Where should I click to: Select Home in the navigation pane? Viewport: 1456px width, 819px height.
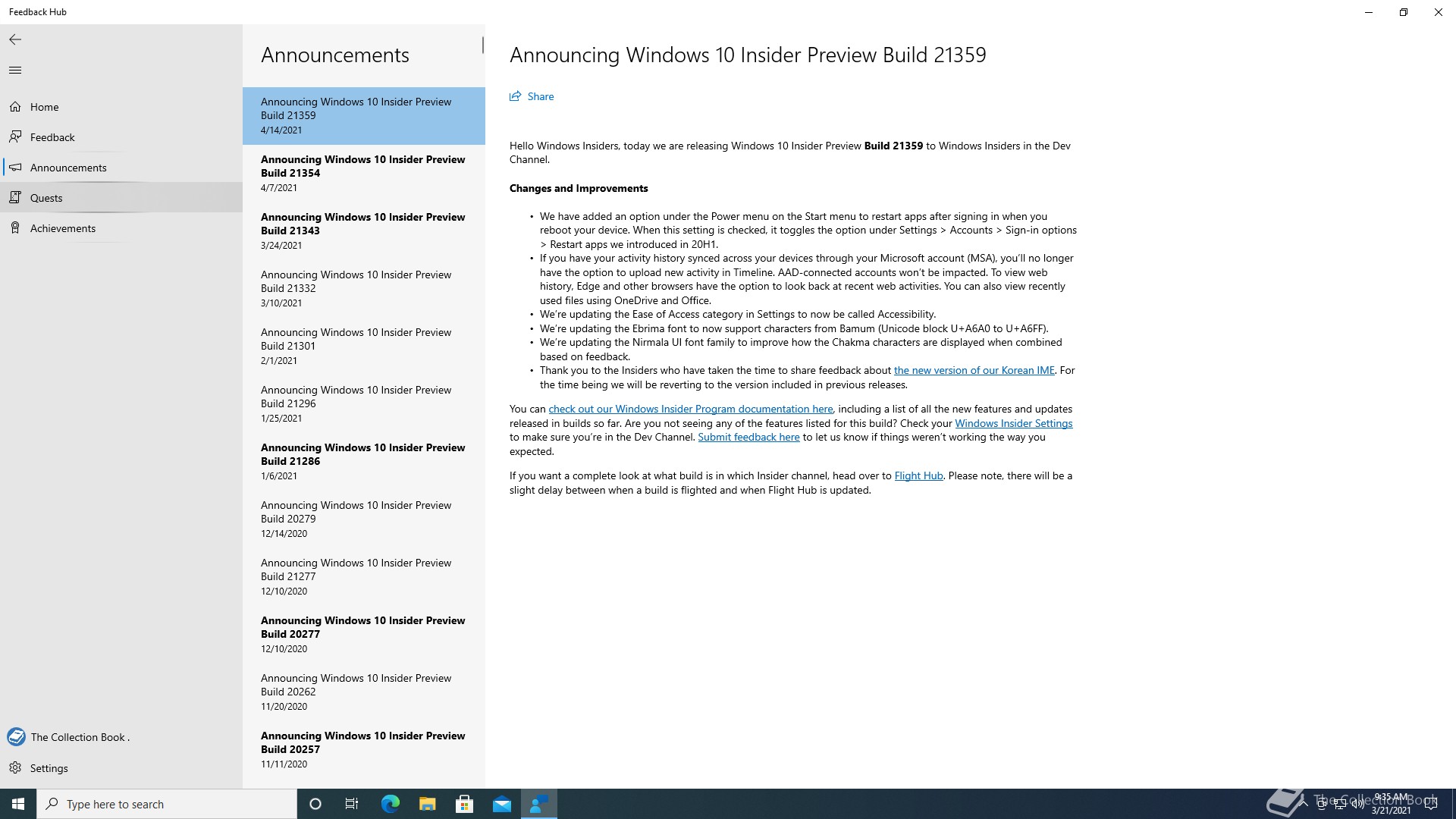click(x=121, y=107)
